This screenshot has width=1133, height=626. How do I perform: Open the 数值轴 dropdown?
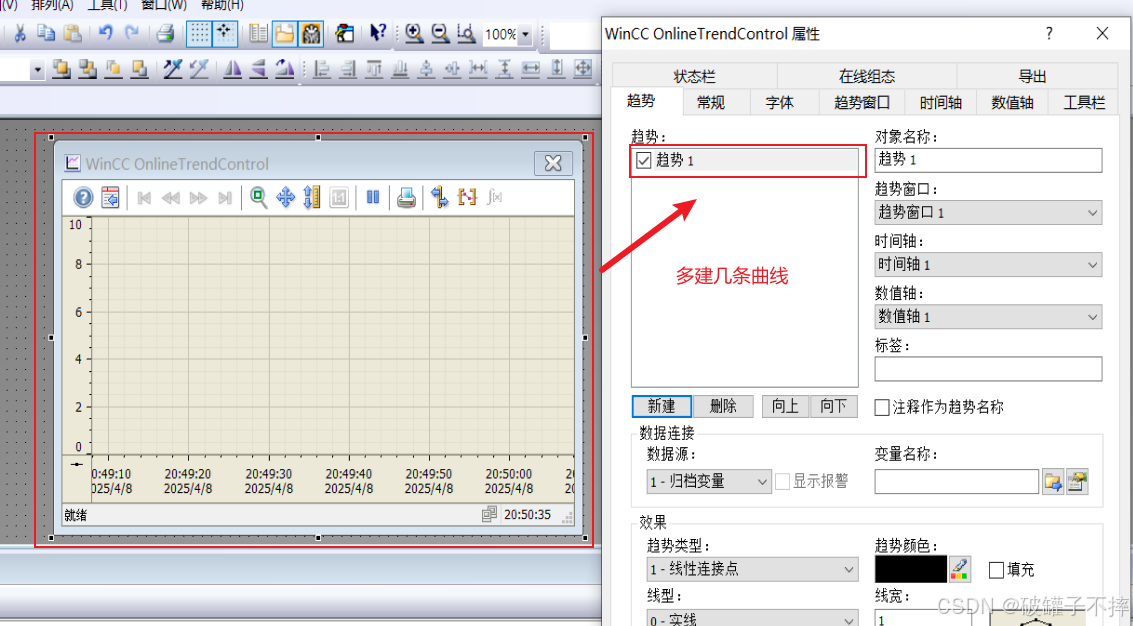tap(988, 317)
